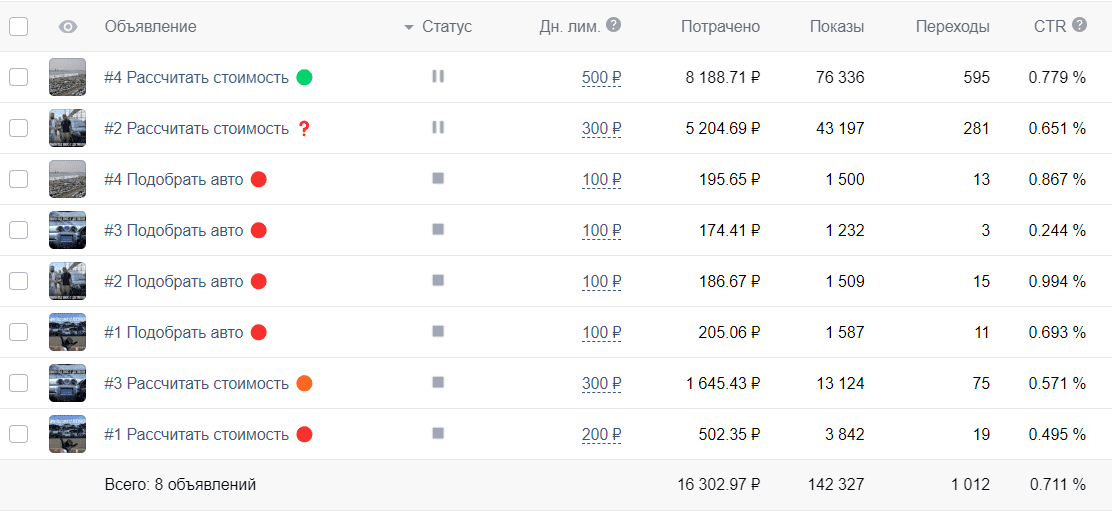The height and width of the screenshot is (512, 1112).
Task: Check the box for #4 Рассчитать стоимость row
Action: (x=18, y=77)
